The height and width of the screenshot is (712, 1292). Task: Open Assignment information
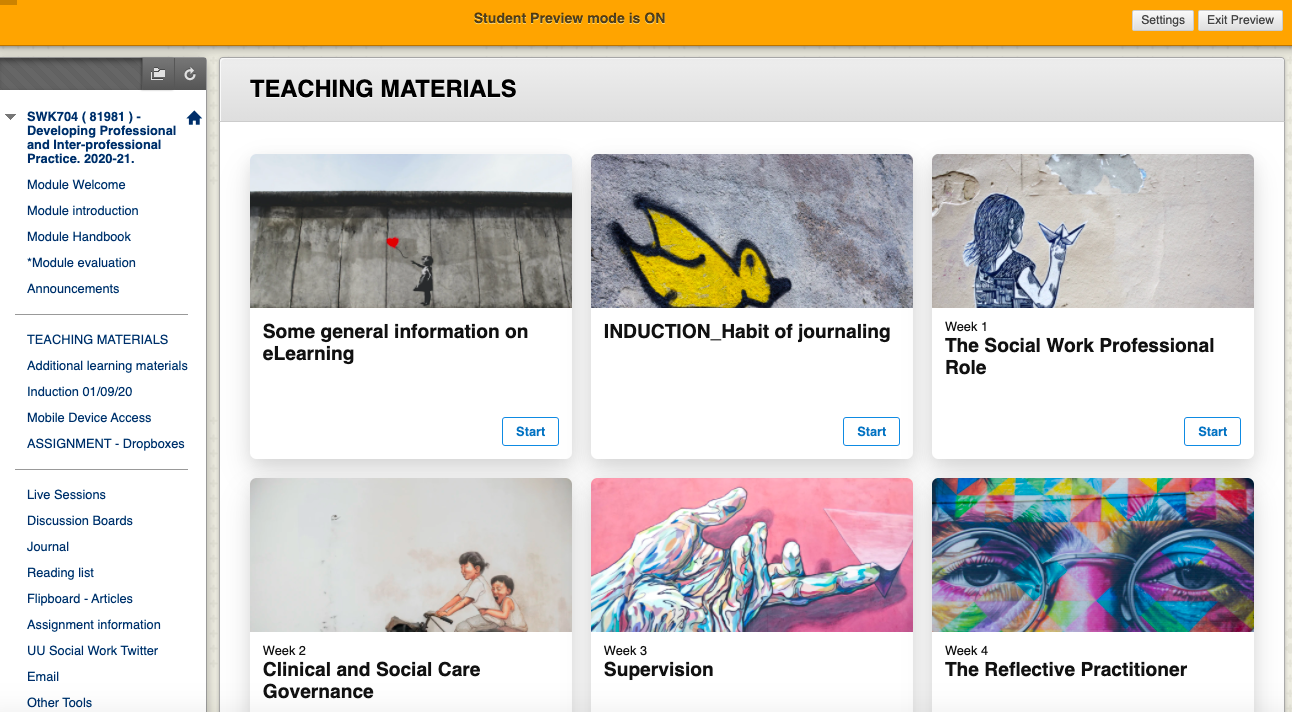[94, 625]
